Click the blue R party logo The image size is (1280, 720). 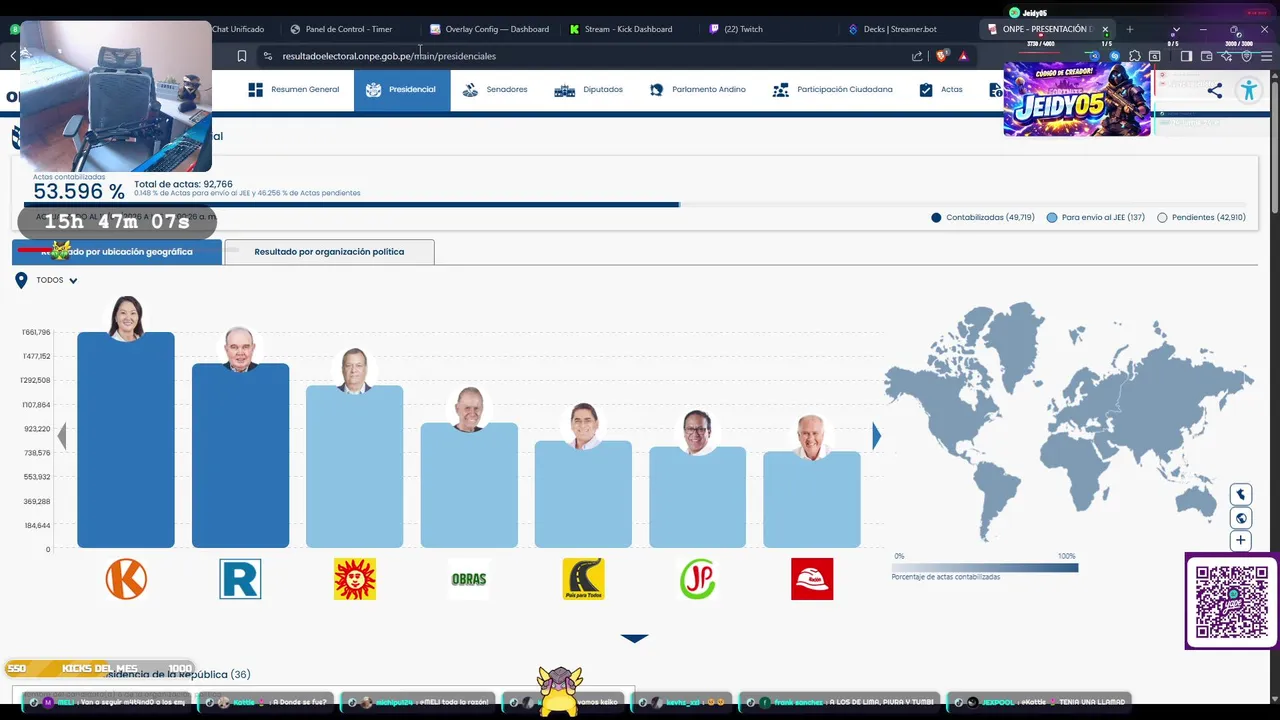click(x=240, y=579)
